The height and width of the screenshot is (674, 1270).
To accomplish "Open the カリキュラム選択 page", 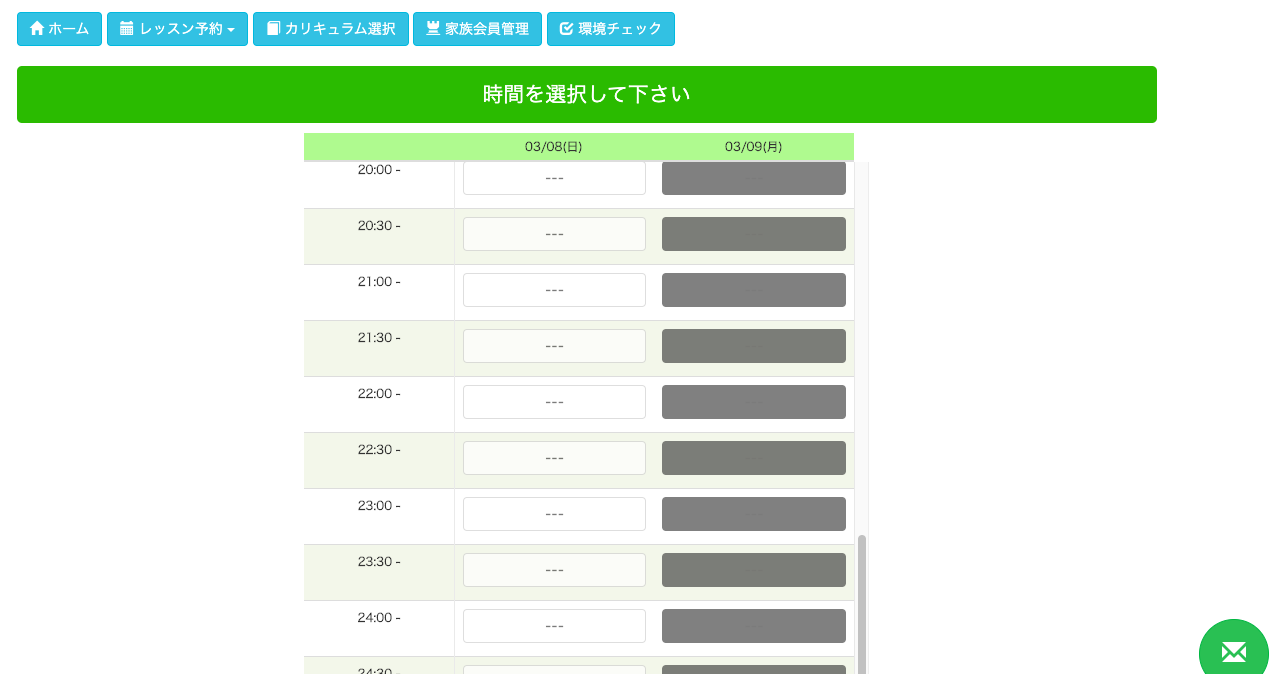I will point(331,29).
